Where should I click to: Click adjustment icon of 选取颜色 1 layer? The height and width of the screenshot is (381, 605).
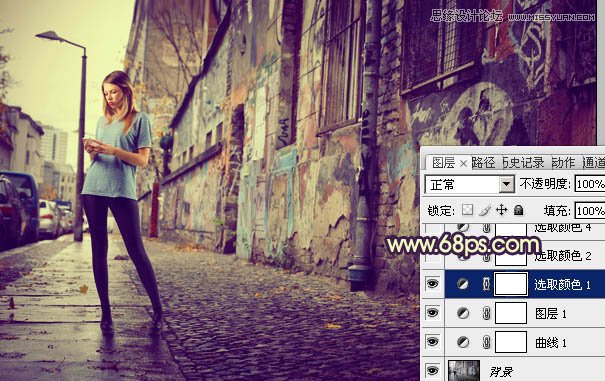click(x=463, y=284)
